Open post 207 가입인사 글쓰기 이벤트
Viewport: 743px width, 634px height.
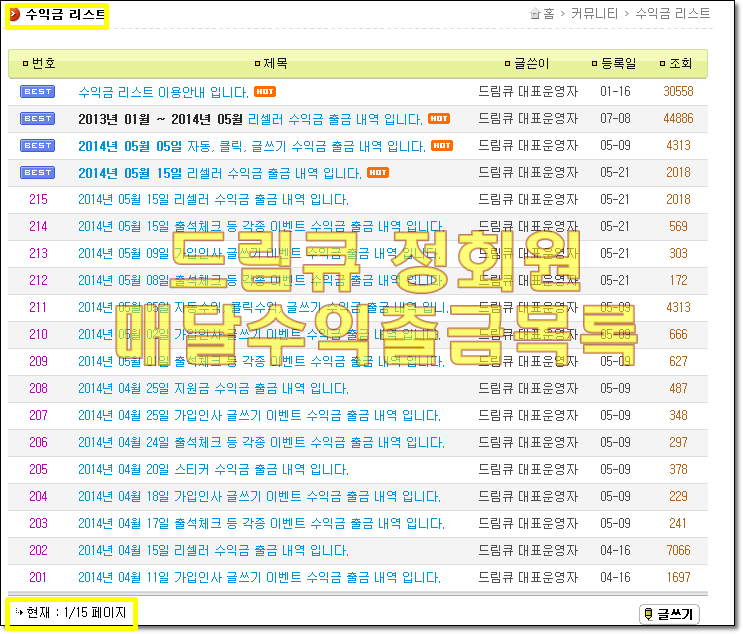click(259, 416)
